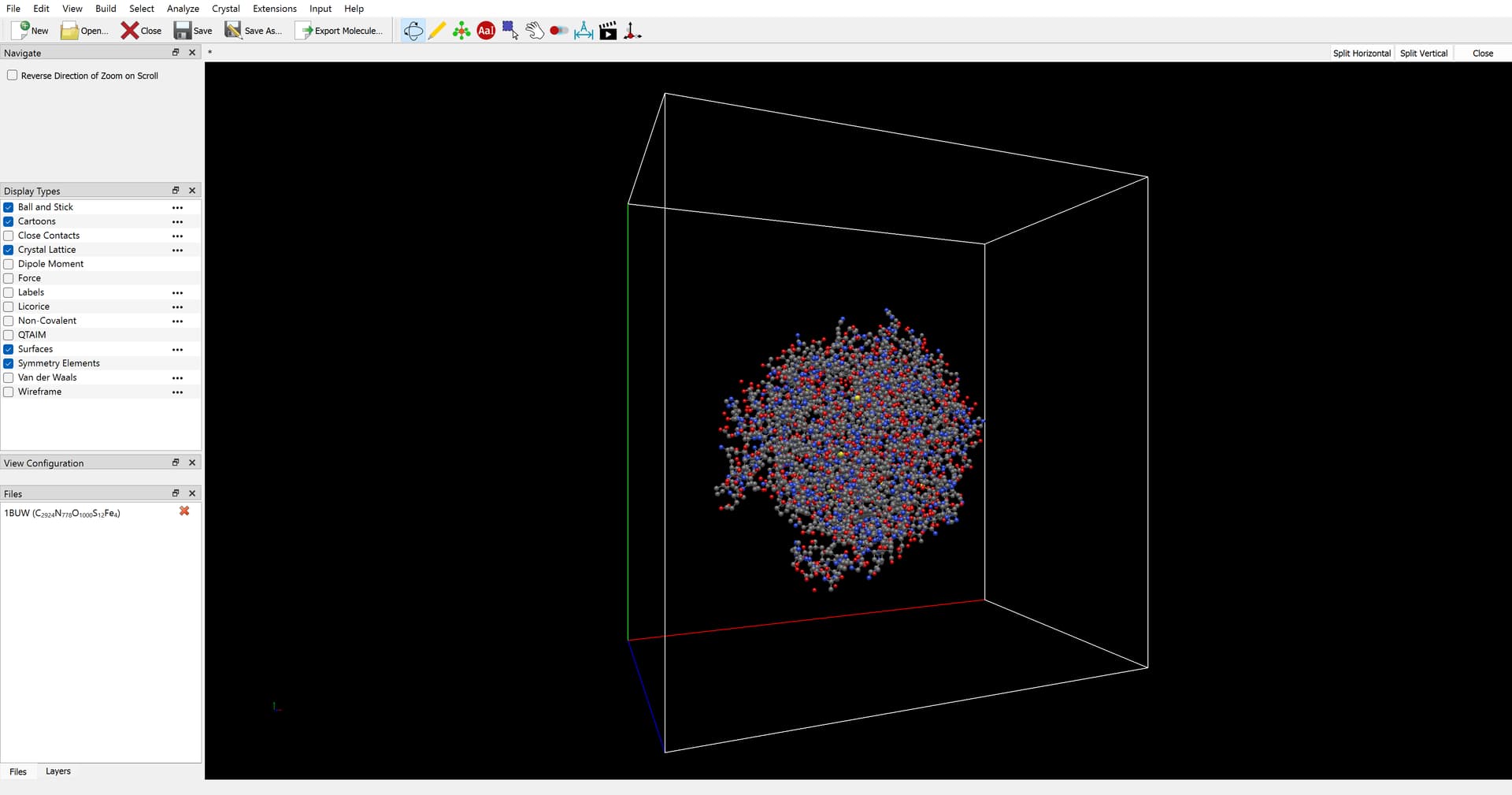The width and height of the screenshot is (1512, 795).
Task: Choose the red label editing tool
Action: click(486, 31)
